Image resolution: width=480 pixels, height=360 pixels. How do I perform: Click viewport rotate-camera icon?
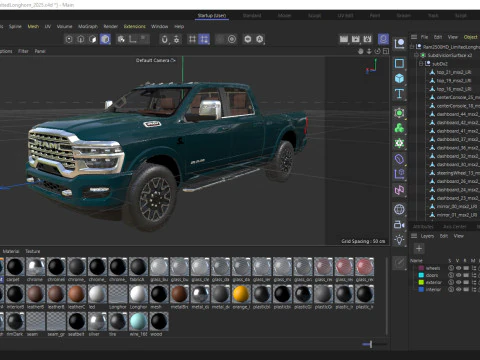[x=378, y=51]
